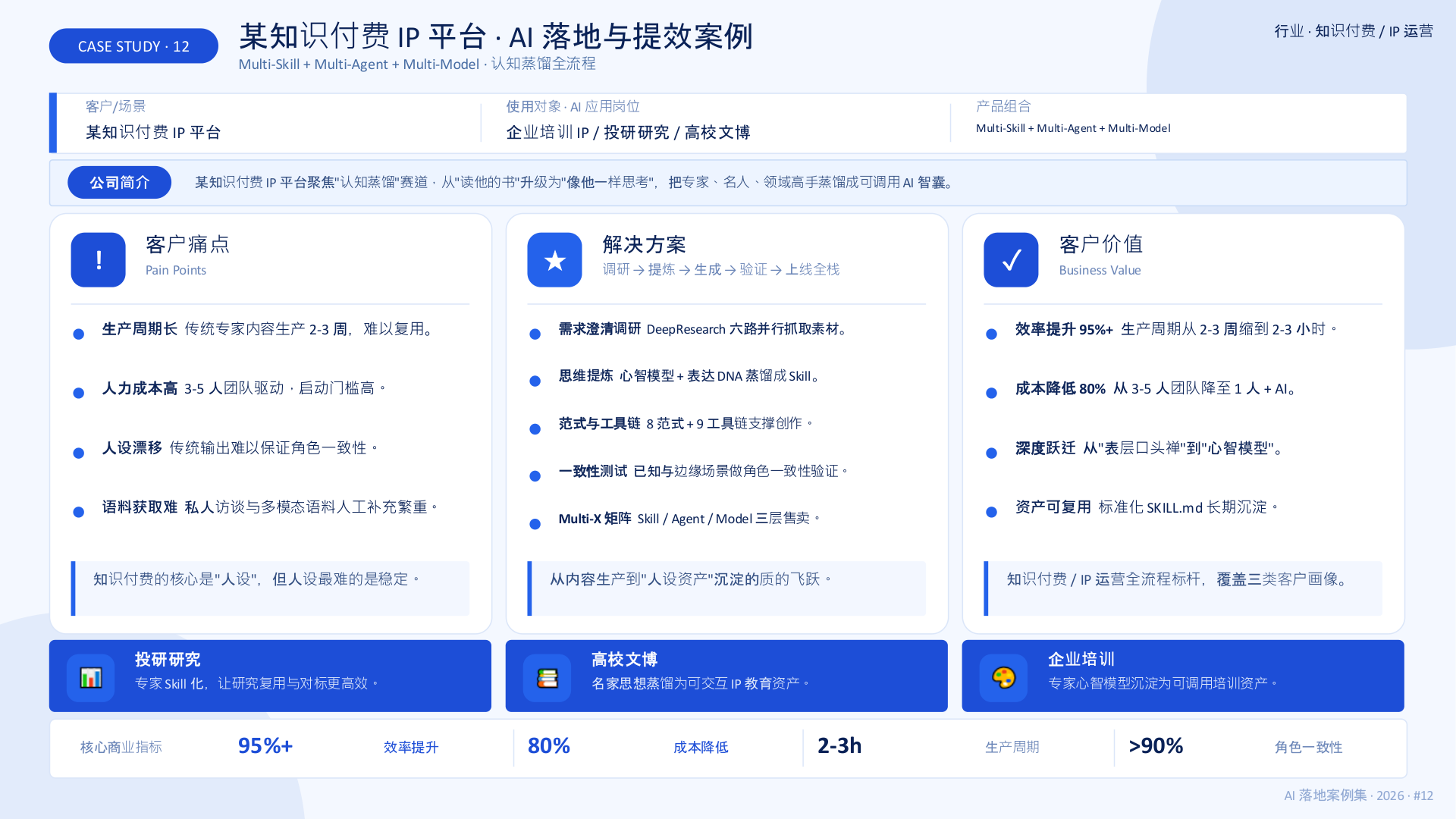Click the footer AI 落地案例集 · 2026 · #12
This screenshot has width=1456, height=819.
tap(1358, 795)
